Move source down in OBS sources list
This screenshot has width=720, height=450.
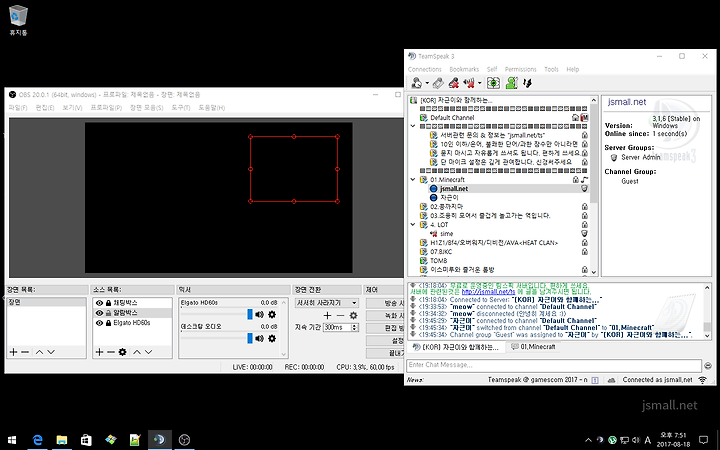148,352
